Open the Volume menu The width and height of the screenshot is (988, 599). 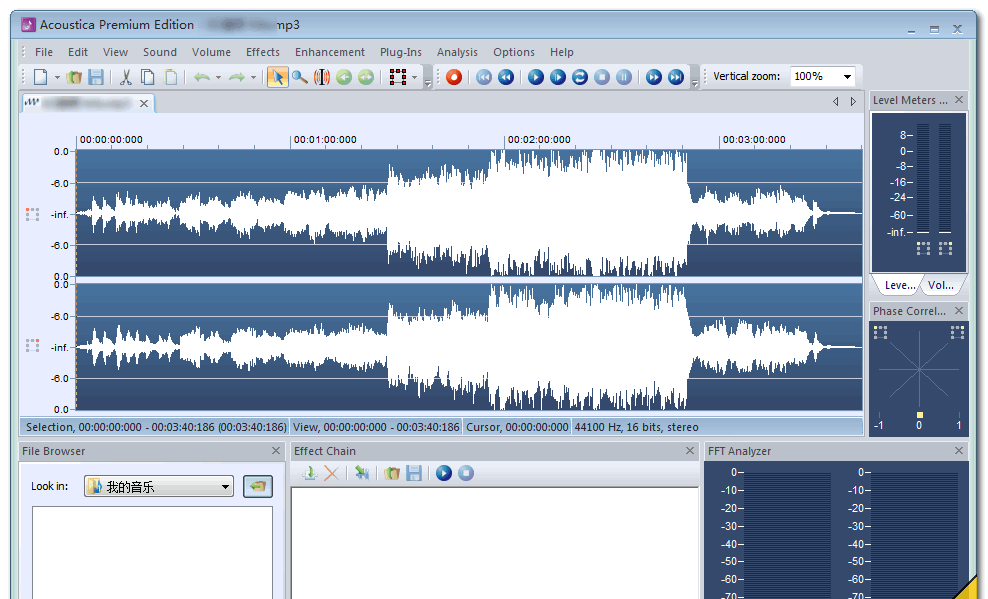211,52
